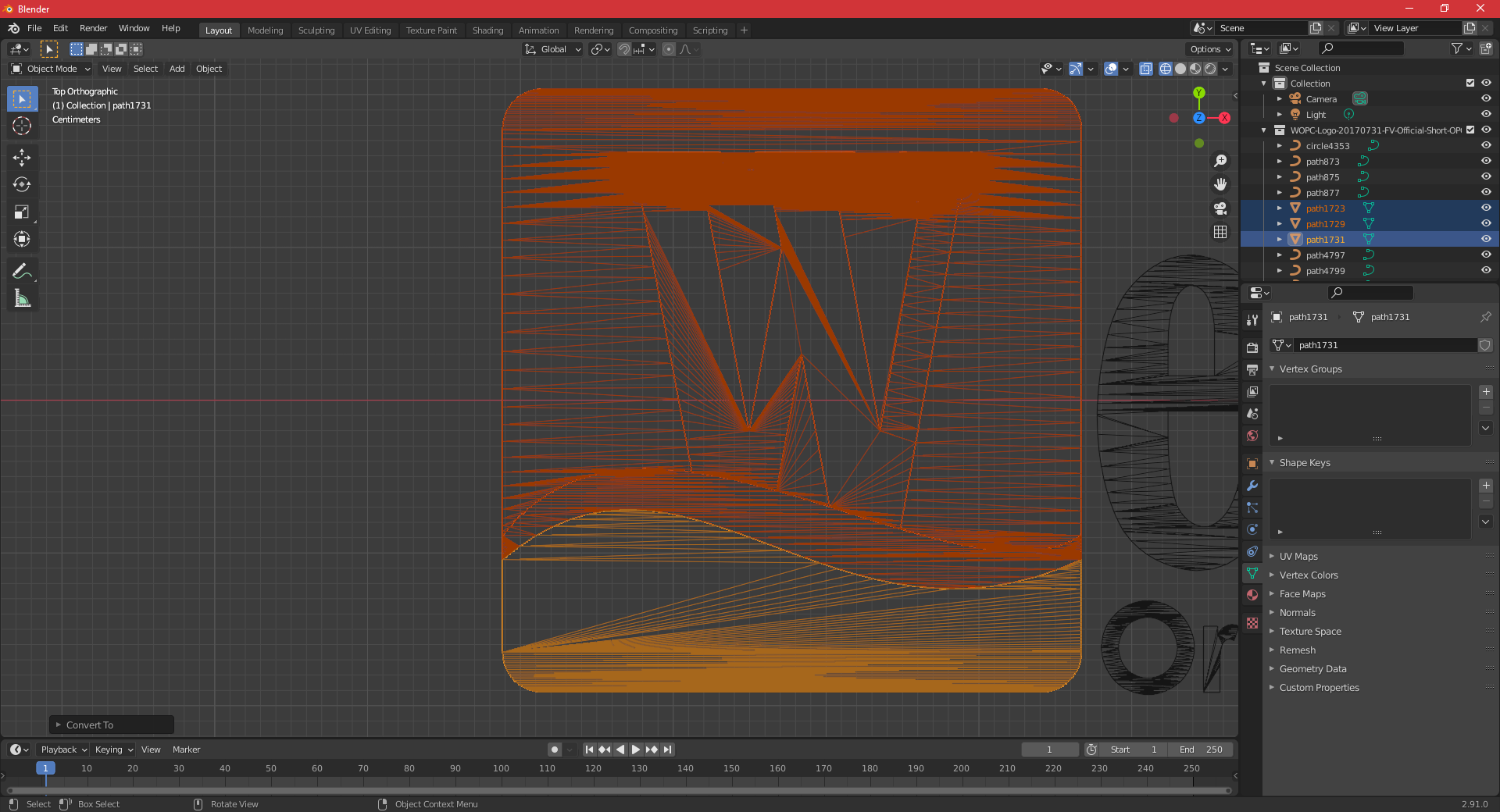Open the Modifier properties wrench tab
The width and height of the screenshot is (1500, 812).
click(x=1252, y=485)
